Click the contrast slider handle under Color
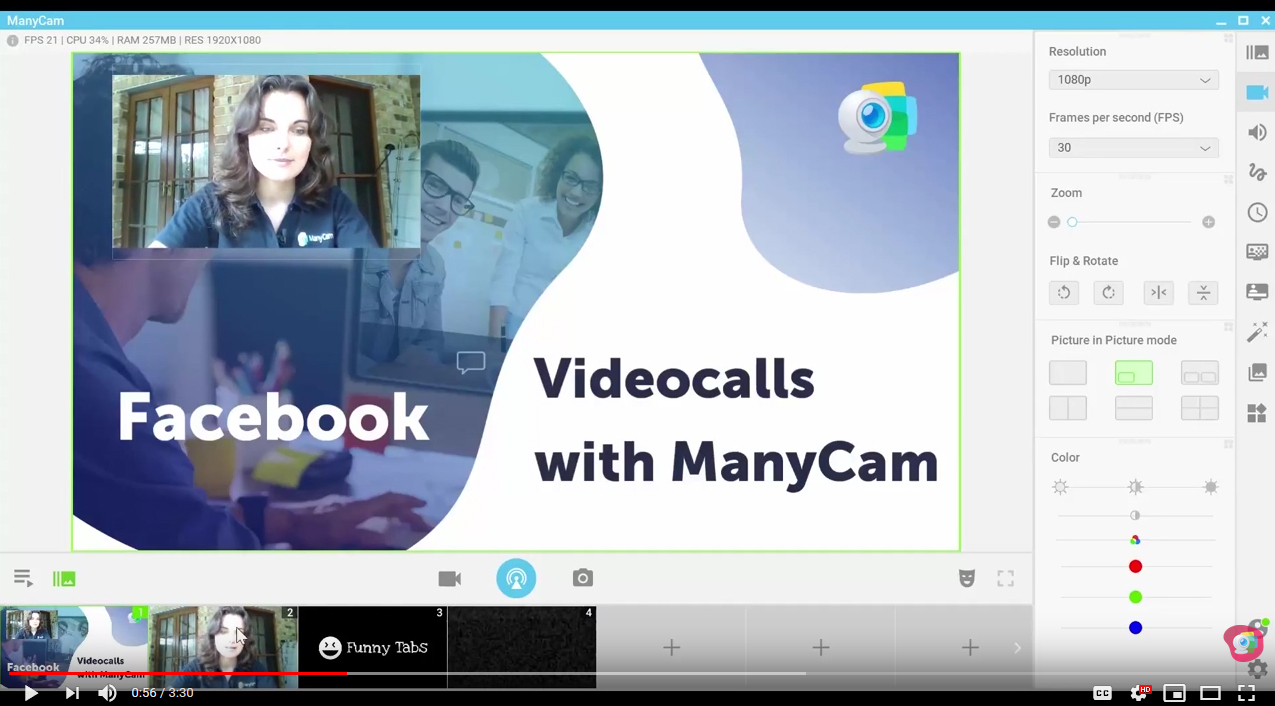This screenshot has height=706, width=1275. 1135,515
